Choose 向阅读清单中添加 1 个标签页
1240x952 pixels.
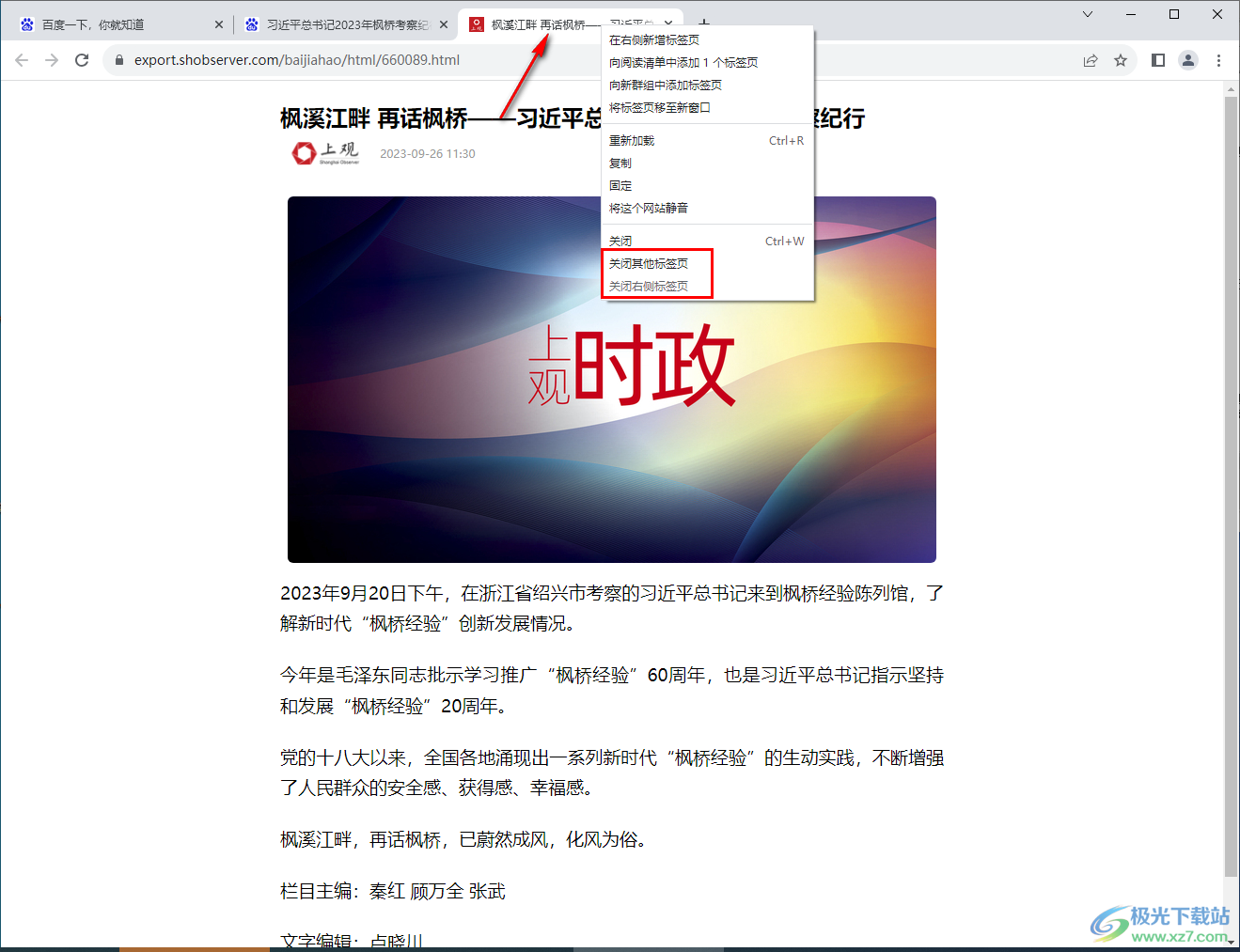tap(707, 63)
